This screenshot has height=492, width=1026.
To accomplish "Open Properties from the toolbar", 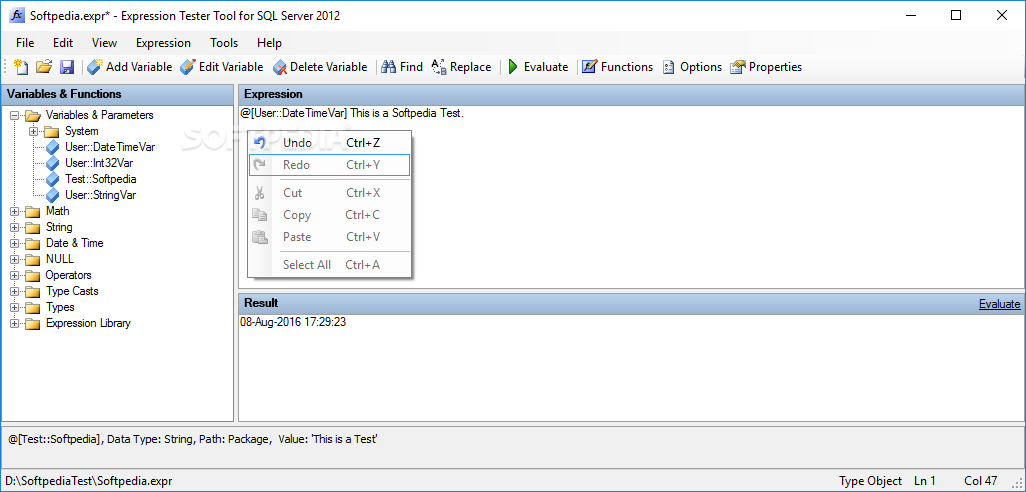I will (x=766, y=67).
